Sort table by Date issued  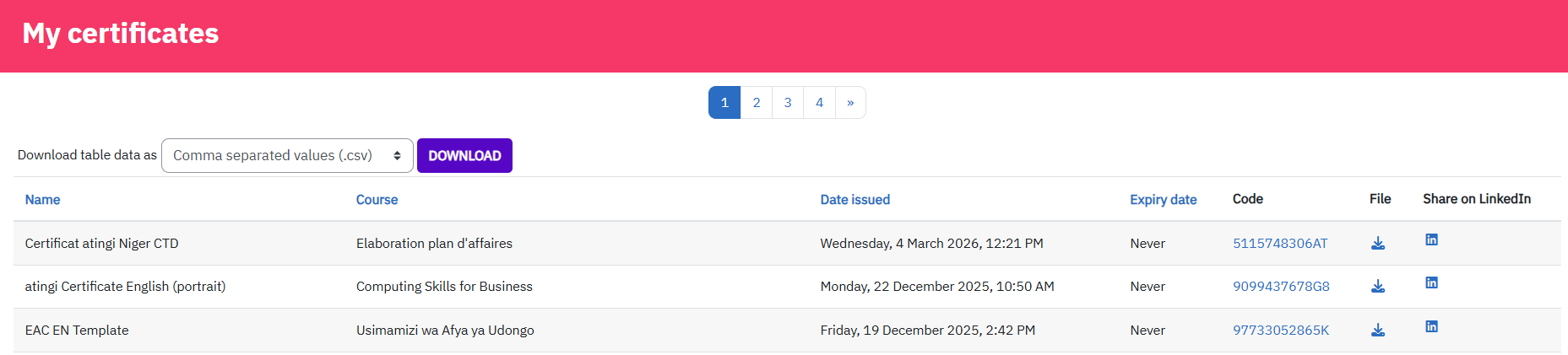pos(855,200)
